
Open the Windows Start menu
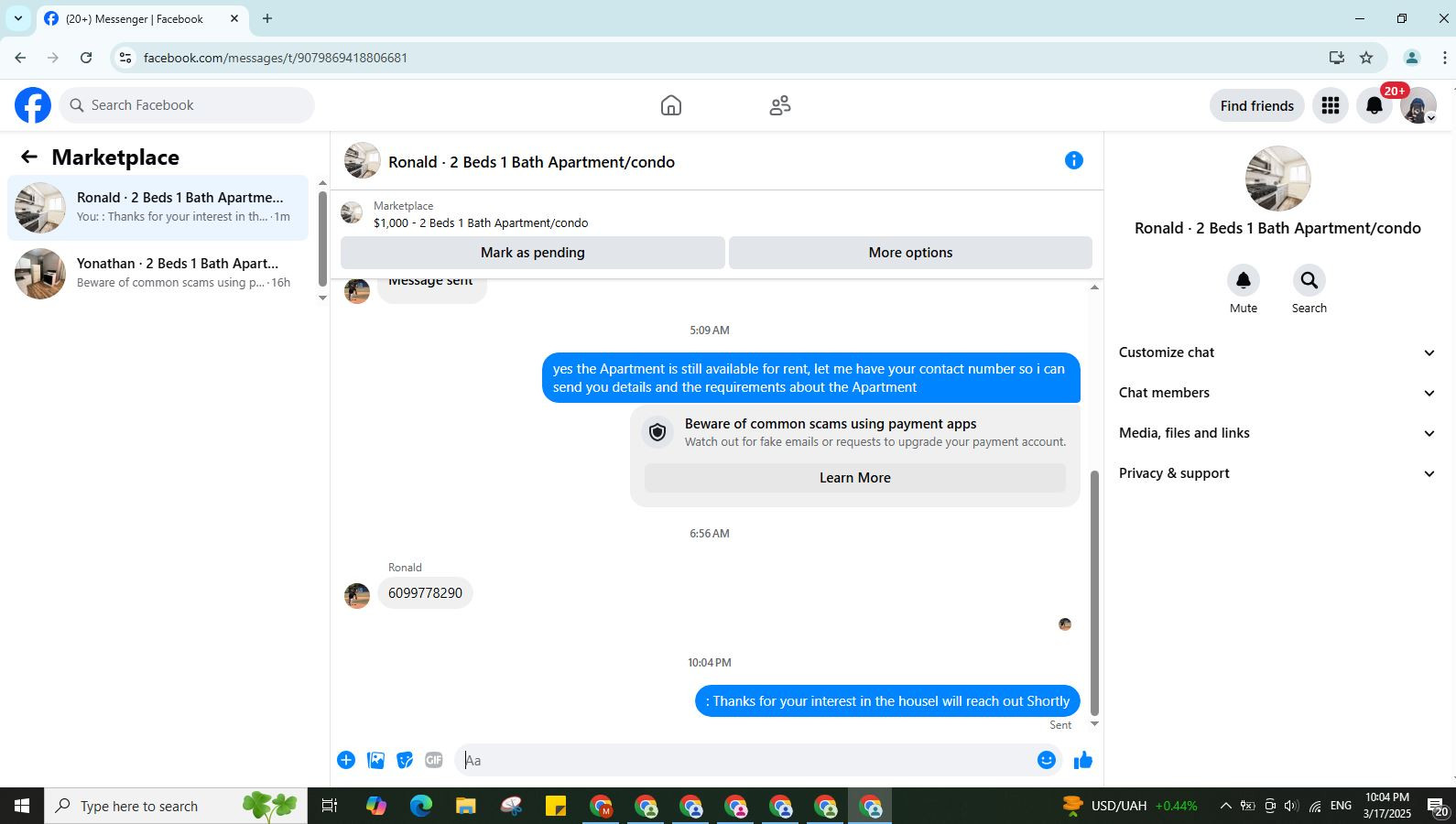[x=22, y=806]
